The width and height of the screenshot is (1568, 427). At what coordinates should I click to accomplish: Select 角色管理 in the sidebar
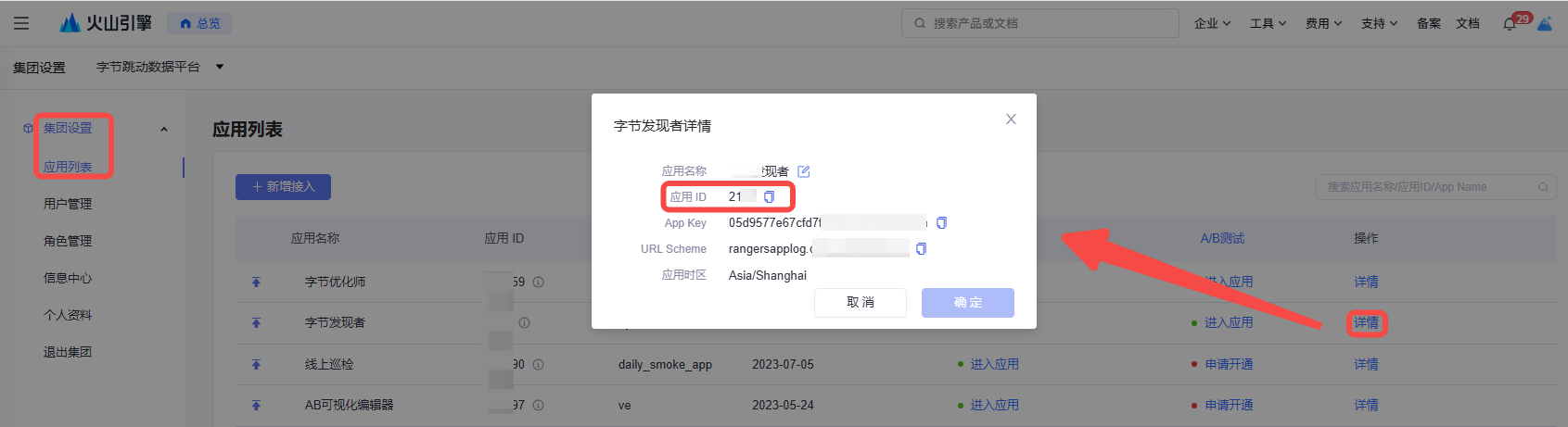pyautogui.click(x=68, y=241)
